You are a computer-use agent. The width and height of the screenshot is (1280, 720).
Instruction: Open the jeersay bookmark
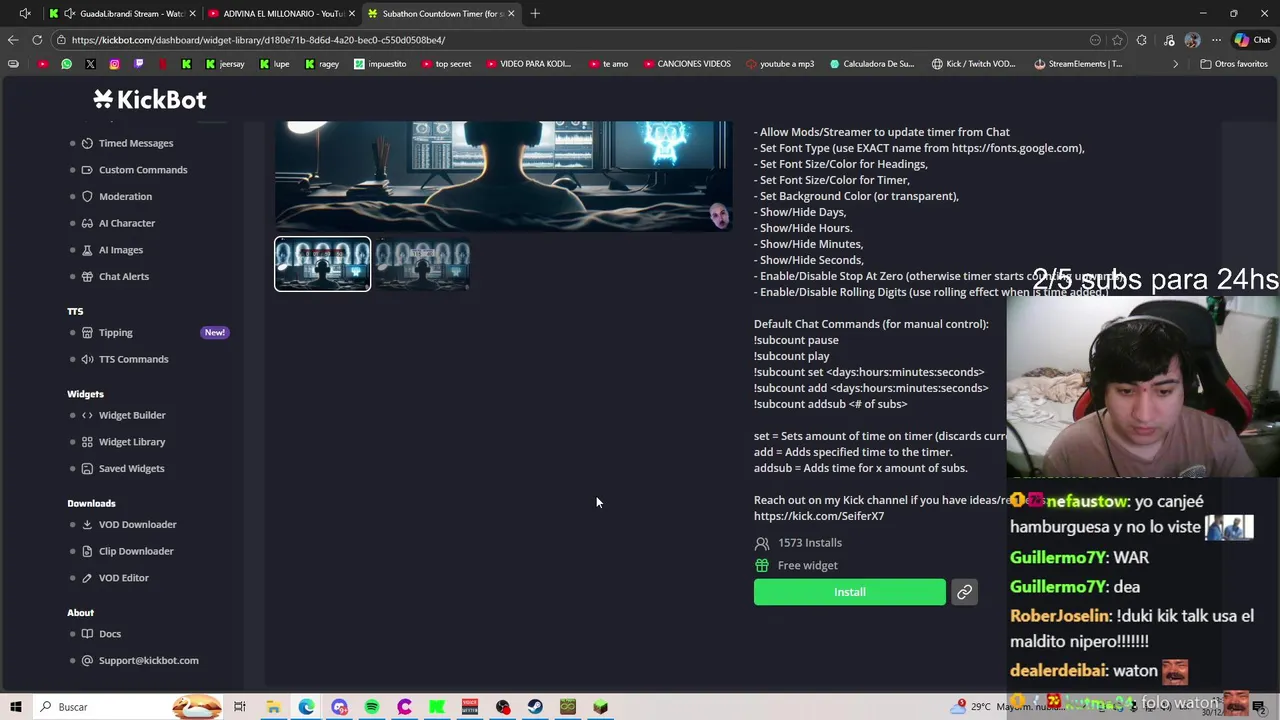tap(224, 64)
